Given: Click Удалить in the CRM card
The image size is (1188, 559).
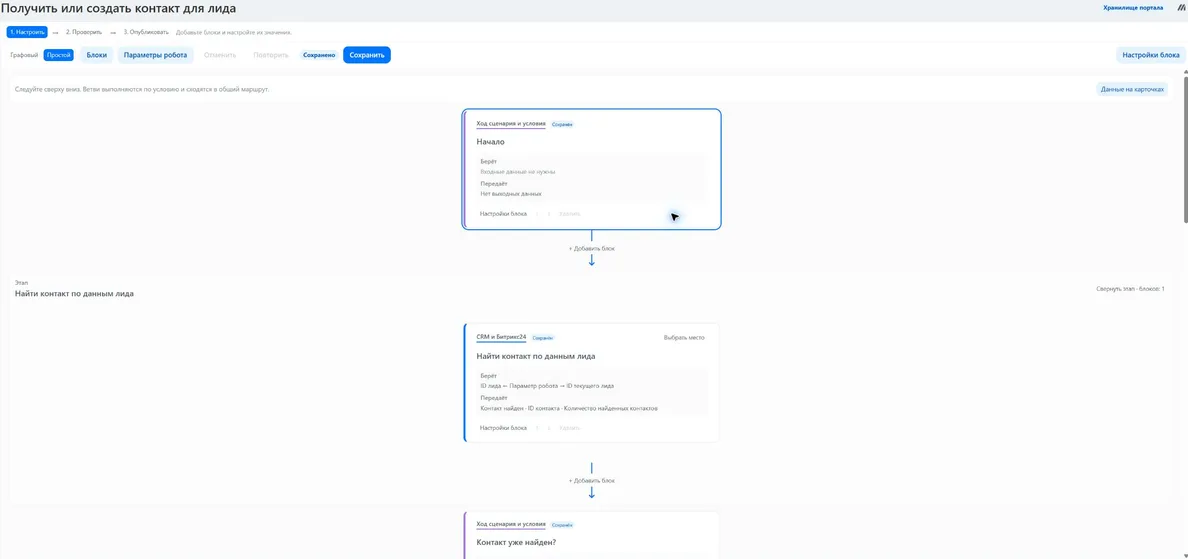Looking at the screenshot, I should [570, 428].
